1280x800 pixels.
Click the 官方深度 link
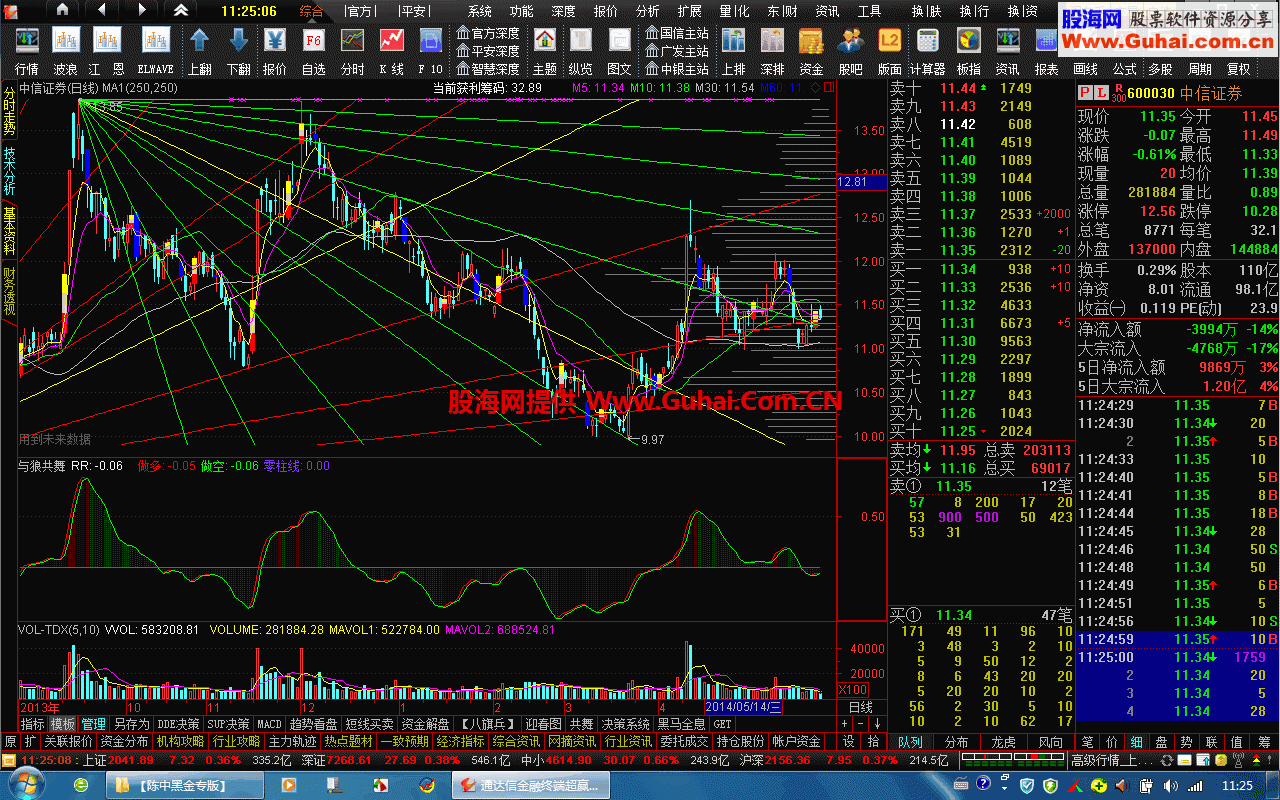pos(488,33)
